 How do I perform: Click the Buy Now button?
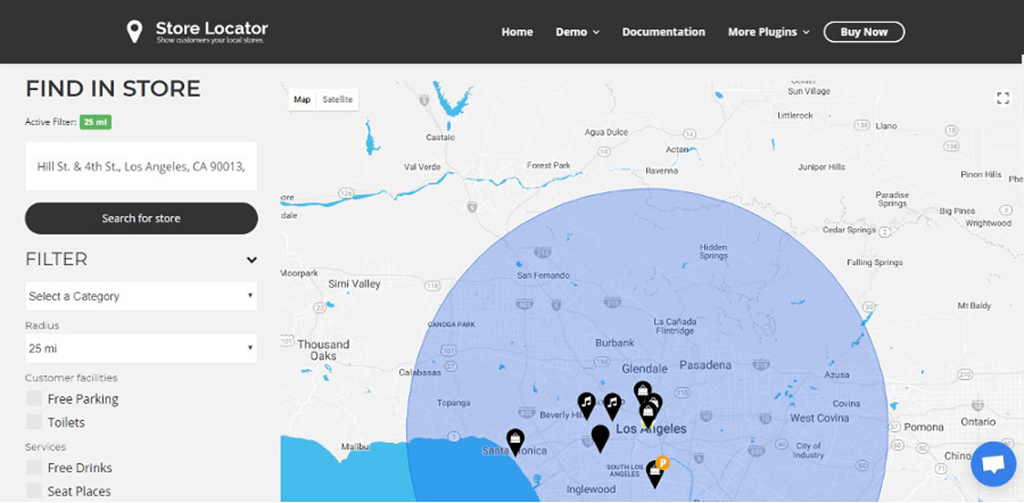click(864, 32)
